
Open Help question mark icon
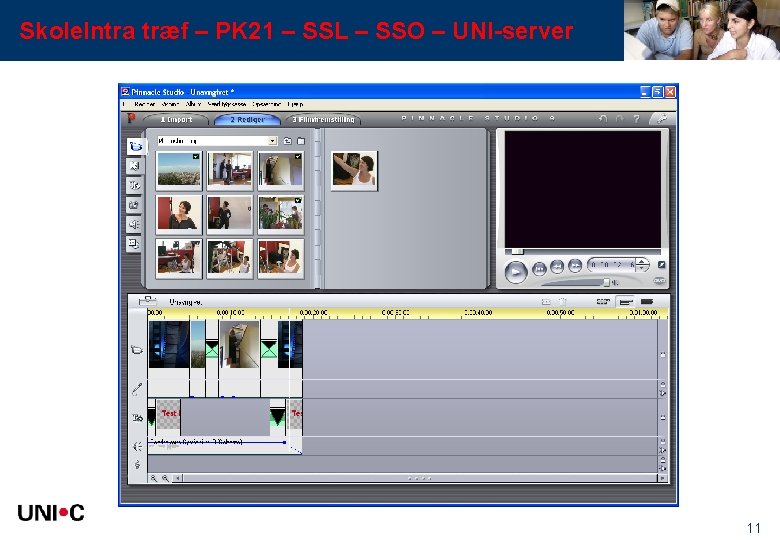click(x=636, y=118)
